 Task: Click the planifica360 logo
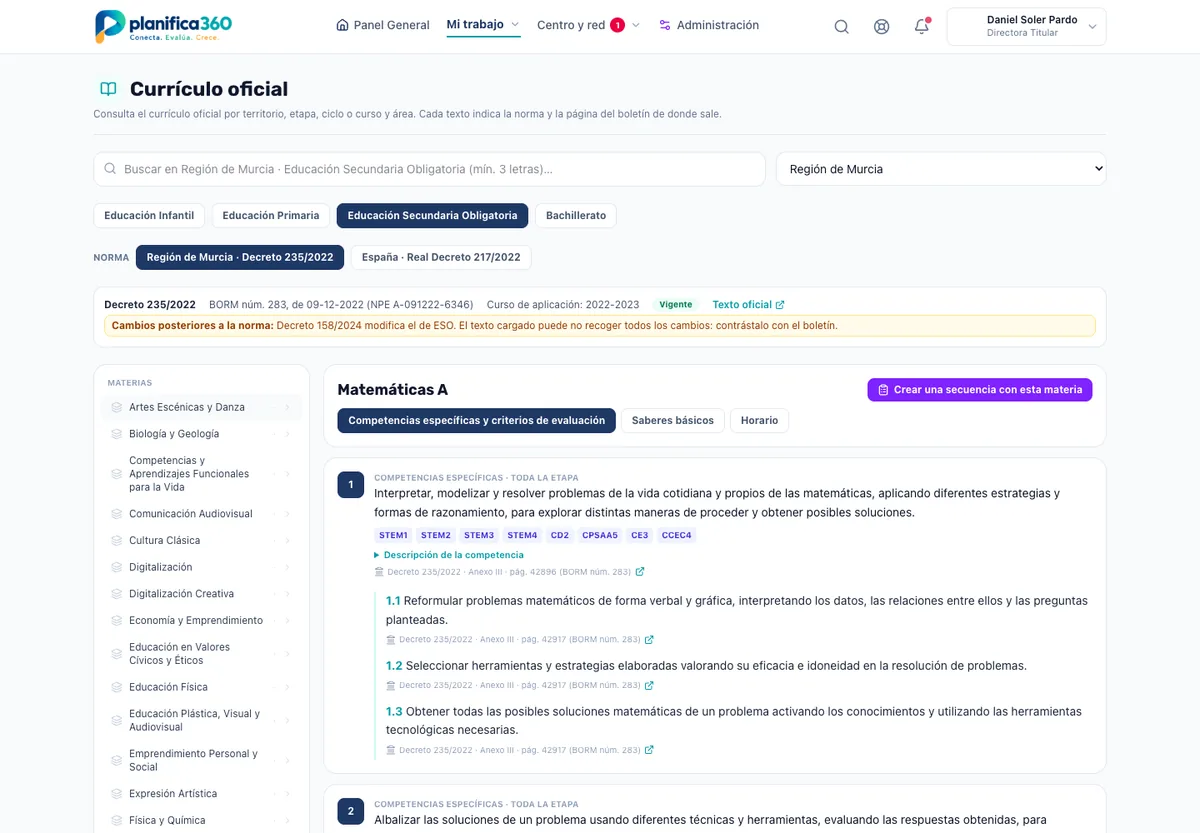point(164,26)
